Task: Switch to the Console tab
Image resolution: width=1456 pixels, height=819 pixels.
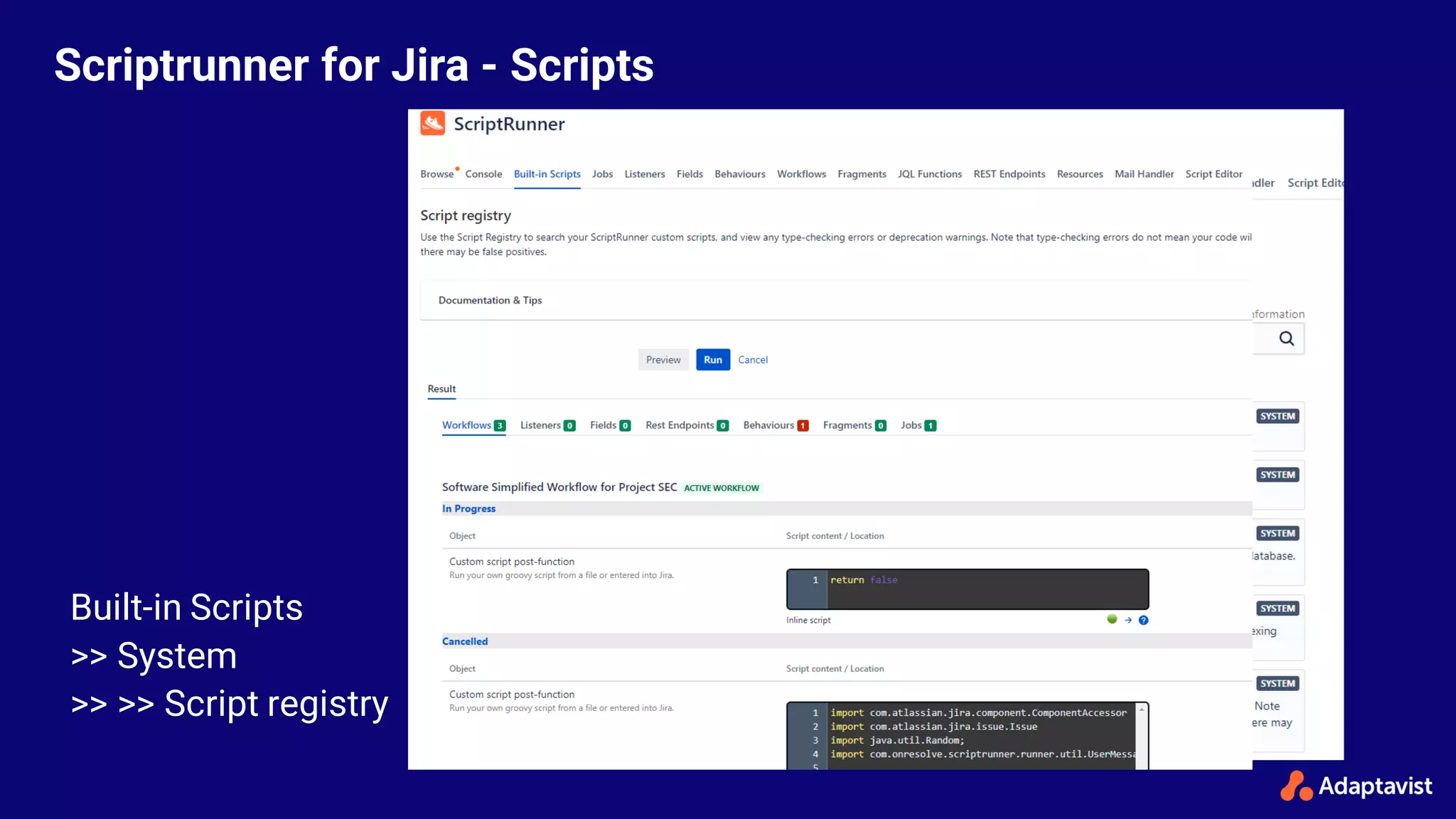Action: tap(483, 174)
